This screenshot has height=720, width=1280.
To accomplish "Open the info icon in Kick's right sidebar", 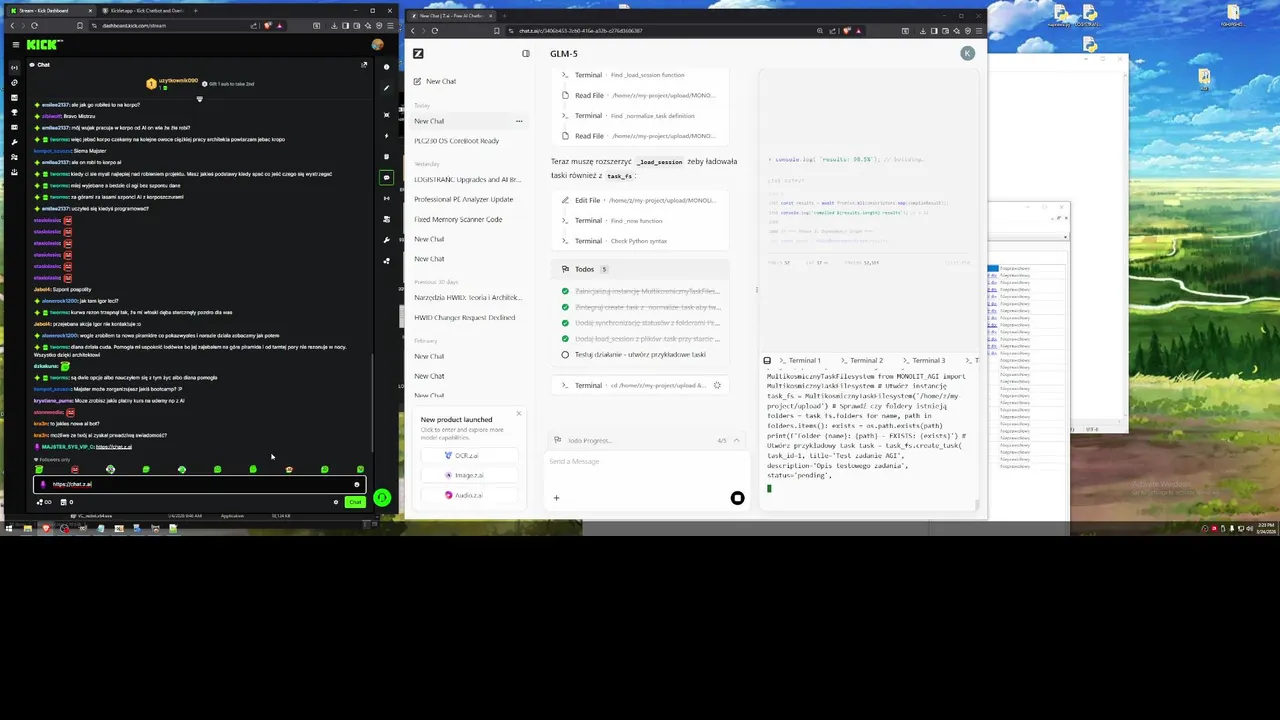I will point(386,66).
